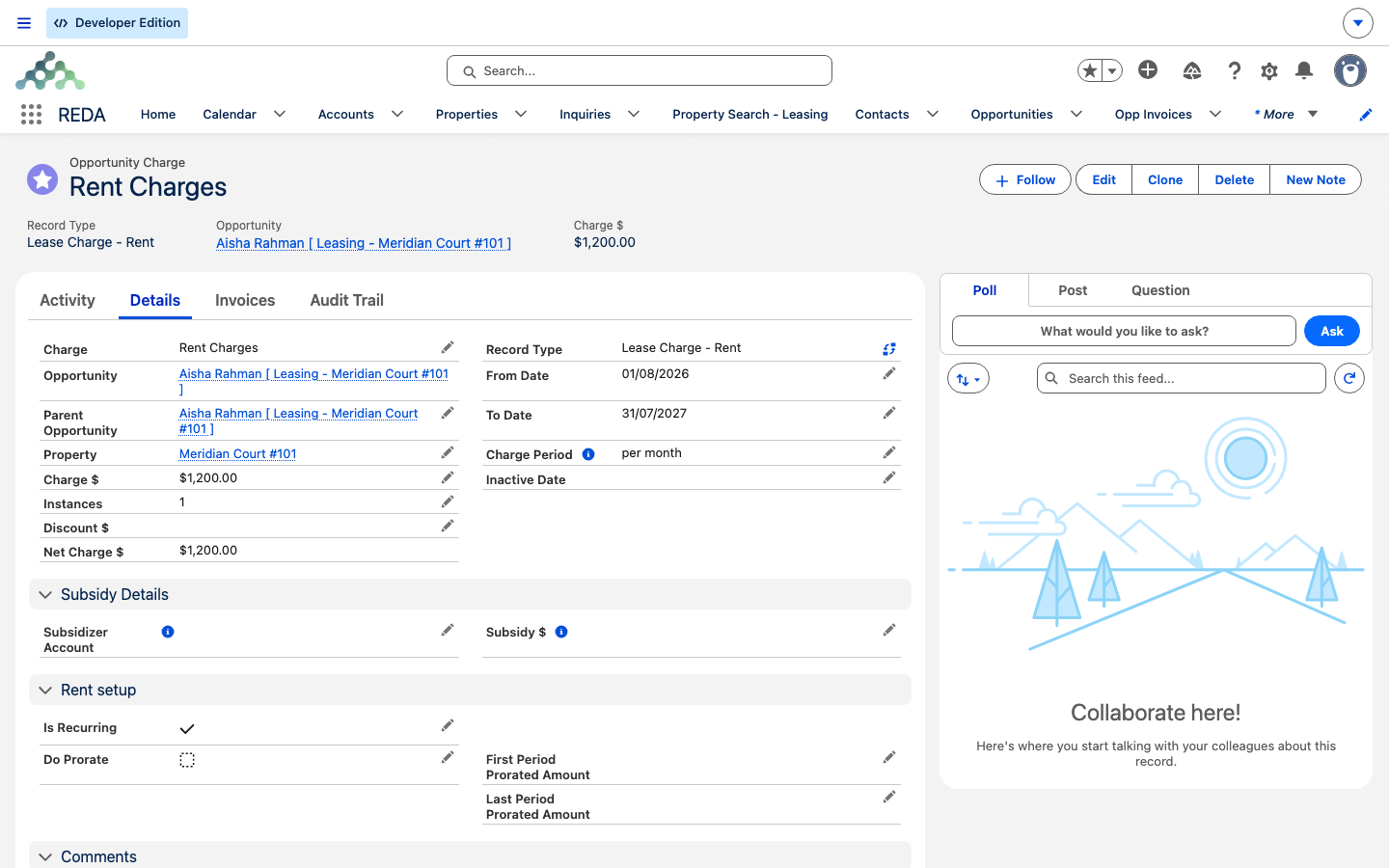Click the change Record Type icon
Viewport: 1389px width, 868px height.
coord(889,348)
